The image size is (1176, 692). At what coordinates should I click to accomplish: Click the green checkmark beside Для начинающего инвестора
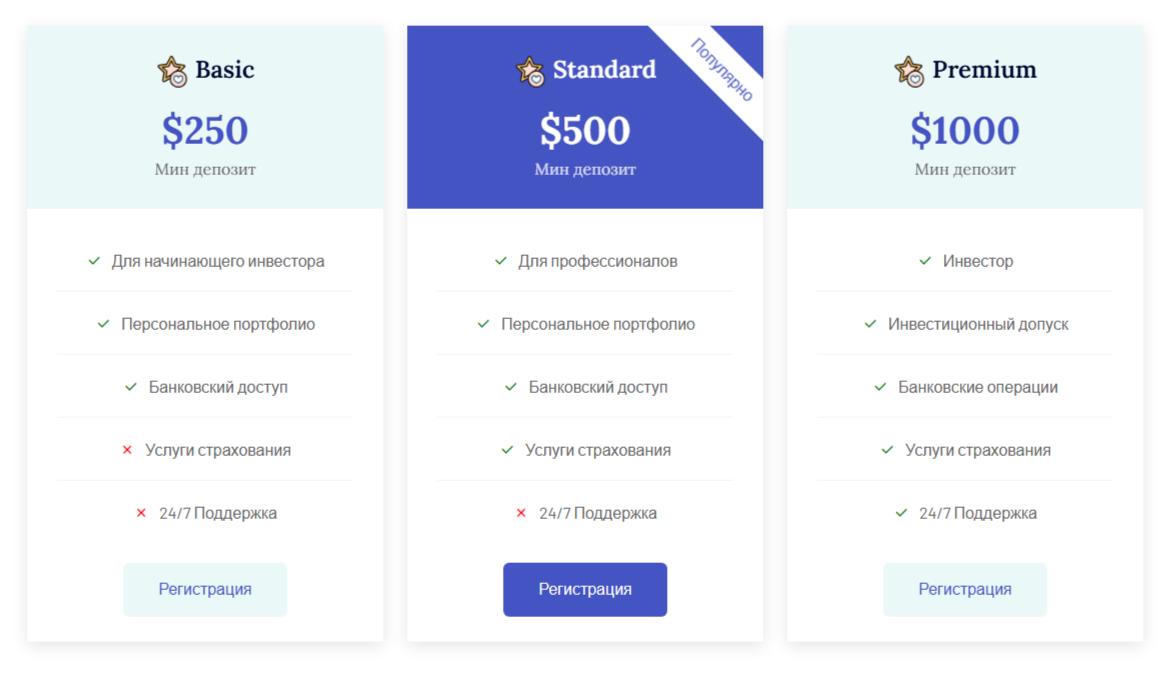(x=94, y=261)
